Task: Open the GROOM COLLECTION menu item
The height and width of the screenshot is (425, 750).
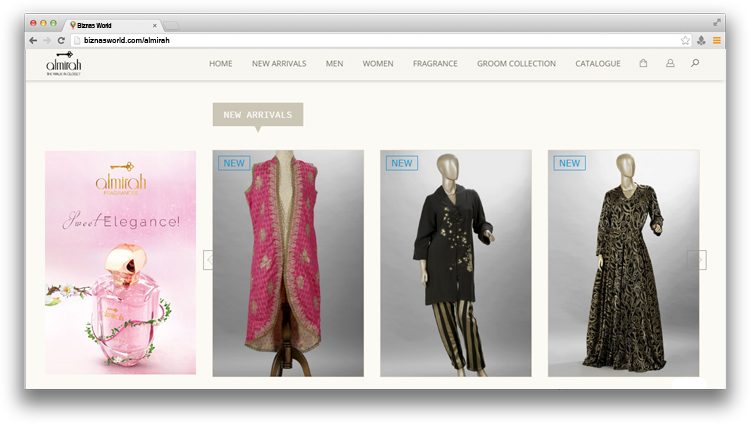Action: (516, 64)
